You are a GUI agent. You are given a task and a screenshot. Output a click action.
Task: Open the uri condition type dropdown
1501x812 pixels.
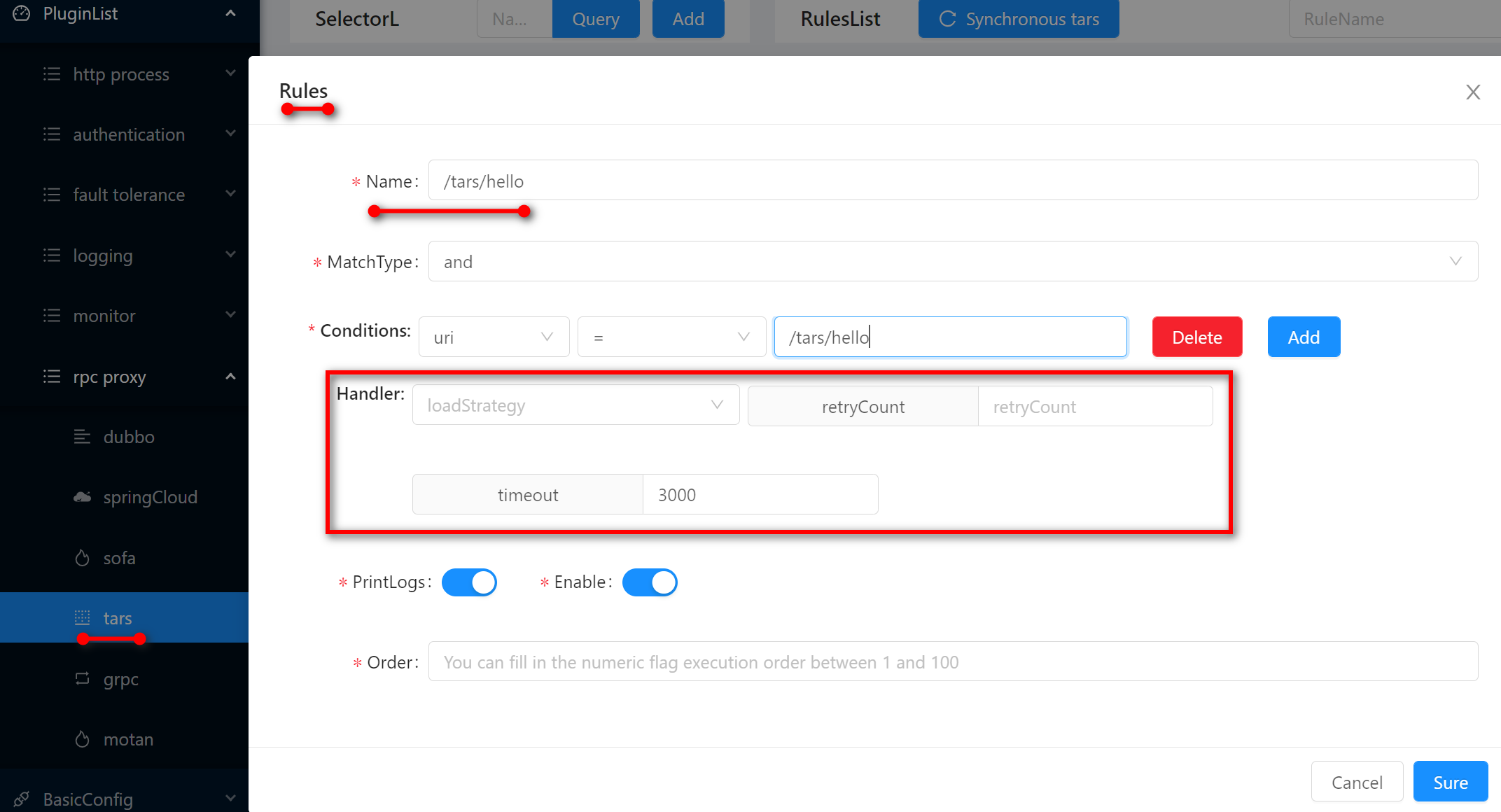494,337
